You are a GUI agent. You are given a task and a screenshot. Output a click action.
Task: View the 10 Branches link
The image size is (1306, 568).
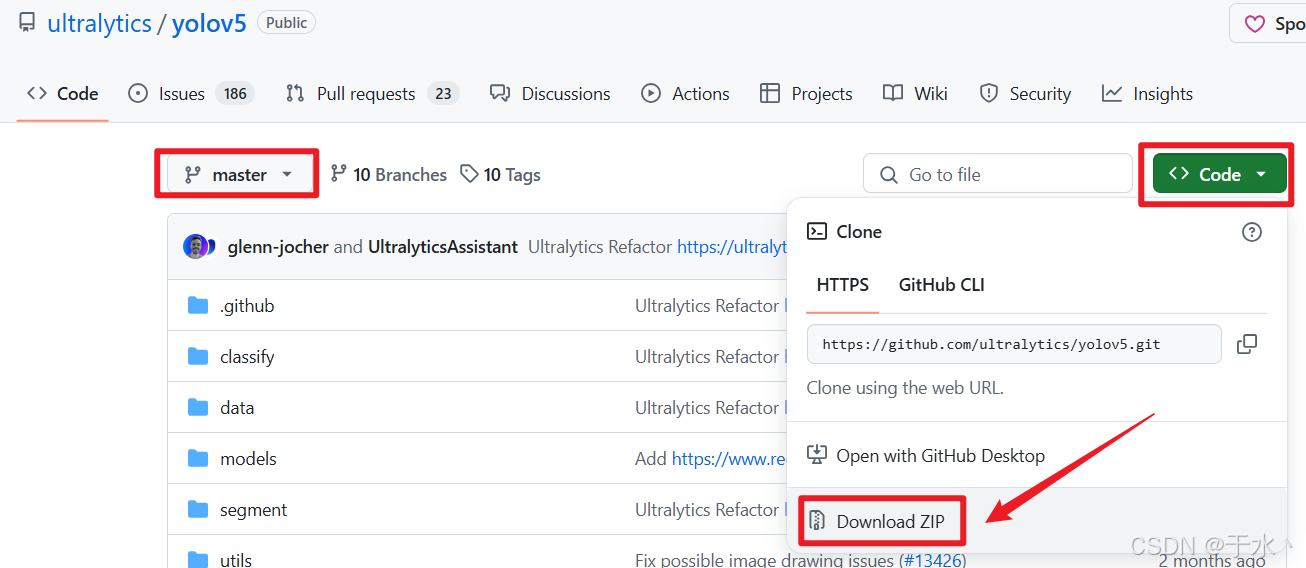pyautogui.click(x=388, y=174)
